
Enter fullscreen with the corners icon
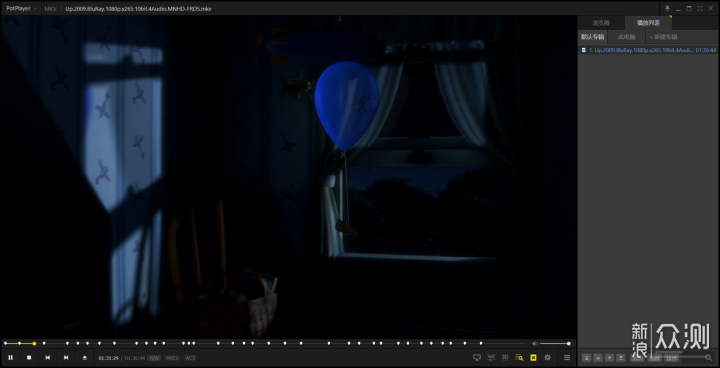tap(699, 8)
